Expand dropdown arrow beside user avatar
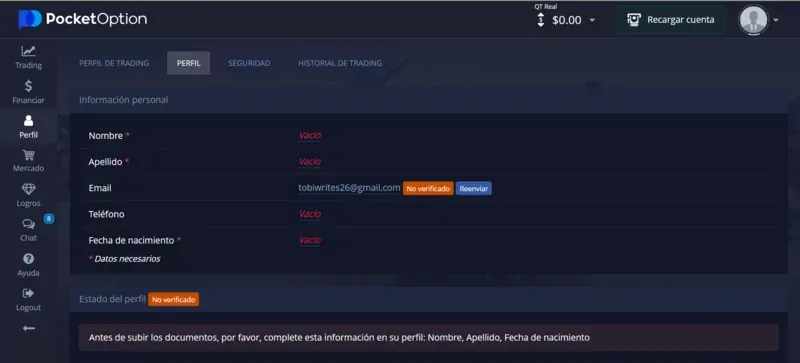Image resolution: width=800 pixels, height=363 pixels. (776, 20)
